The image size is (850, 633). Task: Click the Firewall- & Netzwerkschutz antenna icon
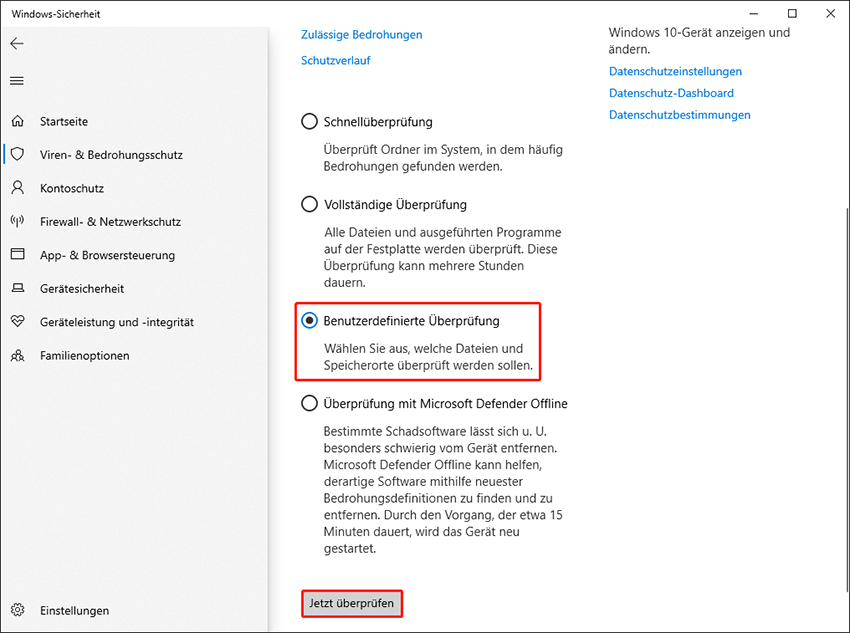[x=17, y=221]
